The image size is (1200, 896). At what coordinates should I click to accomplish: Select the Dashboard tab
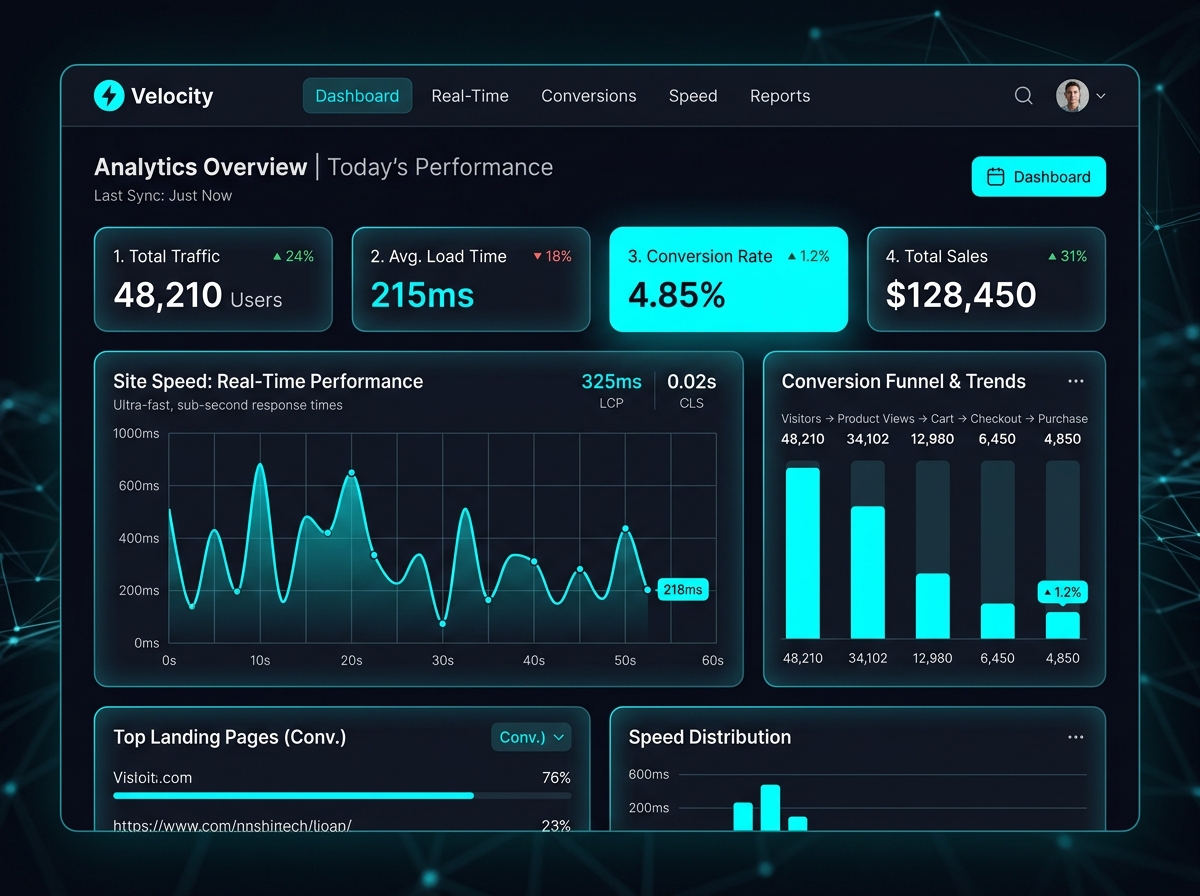pyautogui.click(x=357, y=96)
